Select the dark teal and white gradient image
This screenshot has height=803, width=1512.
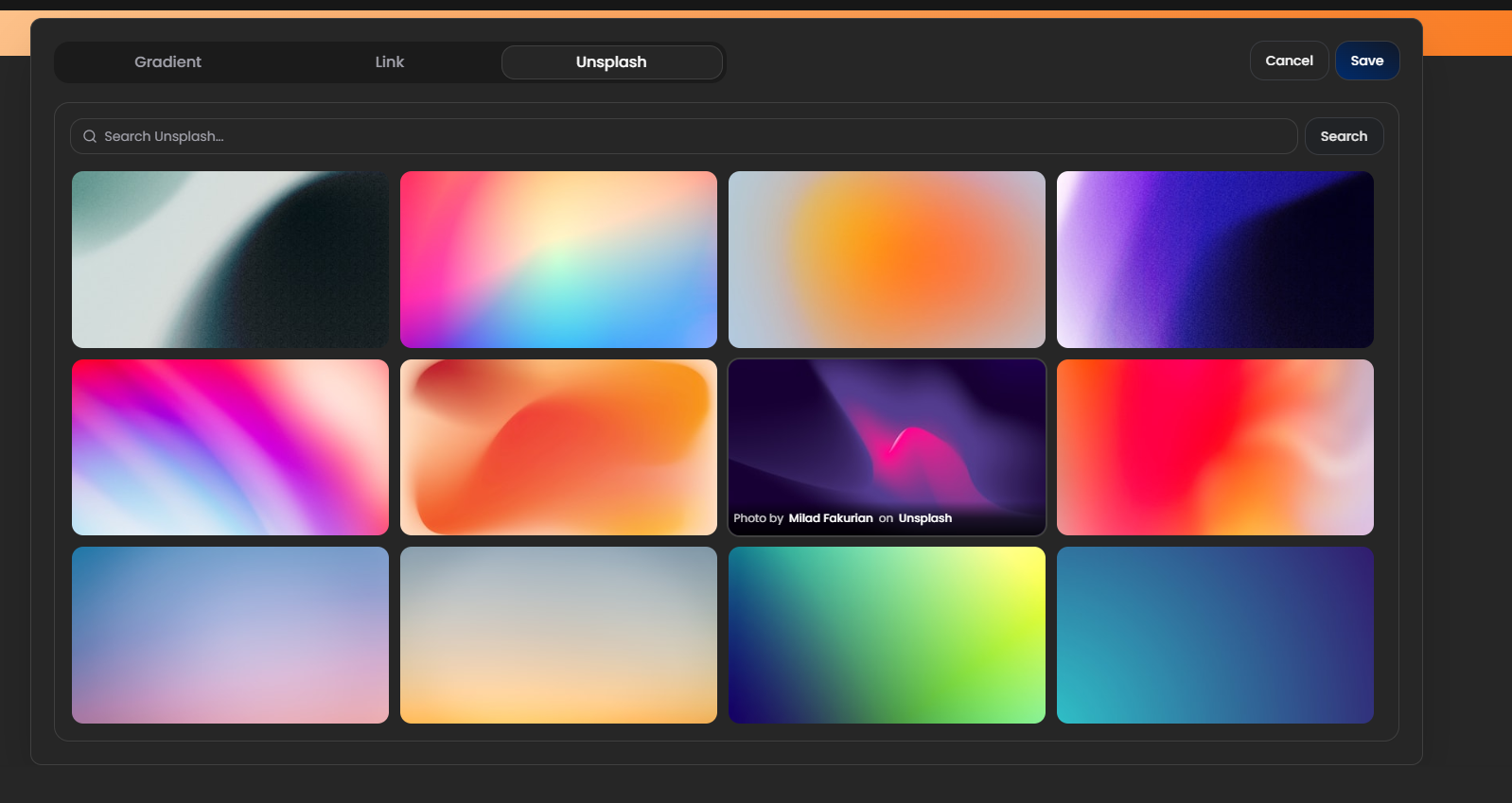[x=230, y=259]
